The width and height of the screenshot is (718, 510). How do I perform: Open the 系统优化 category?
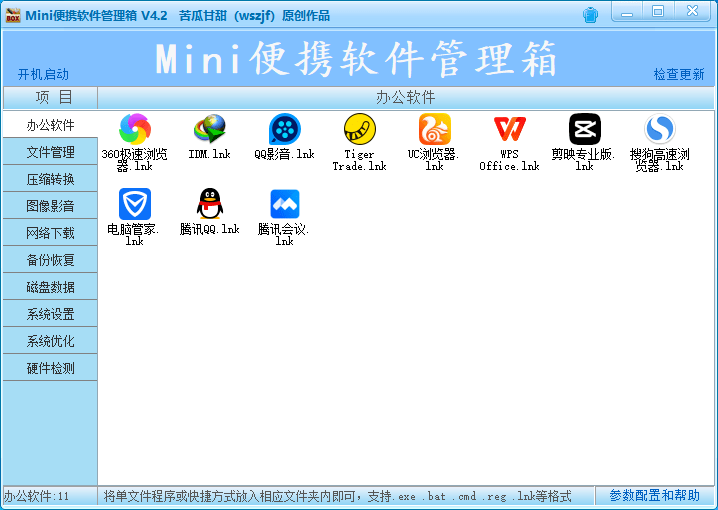click(x=50, y=341)
